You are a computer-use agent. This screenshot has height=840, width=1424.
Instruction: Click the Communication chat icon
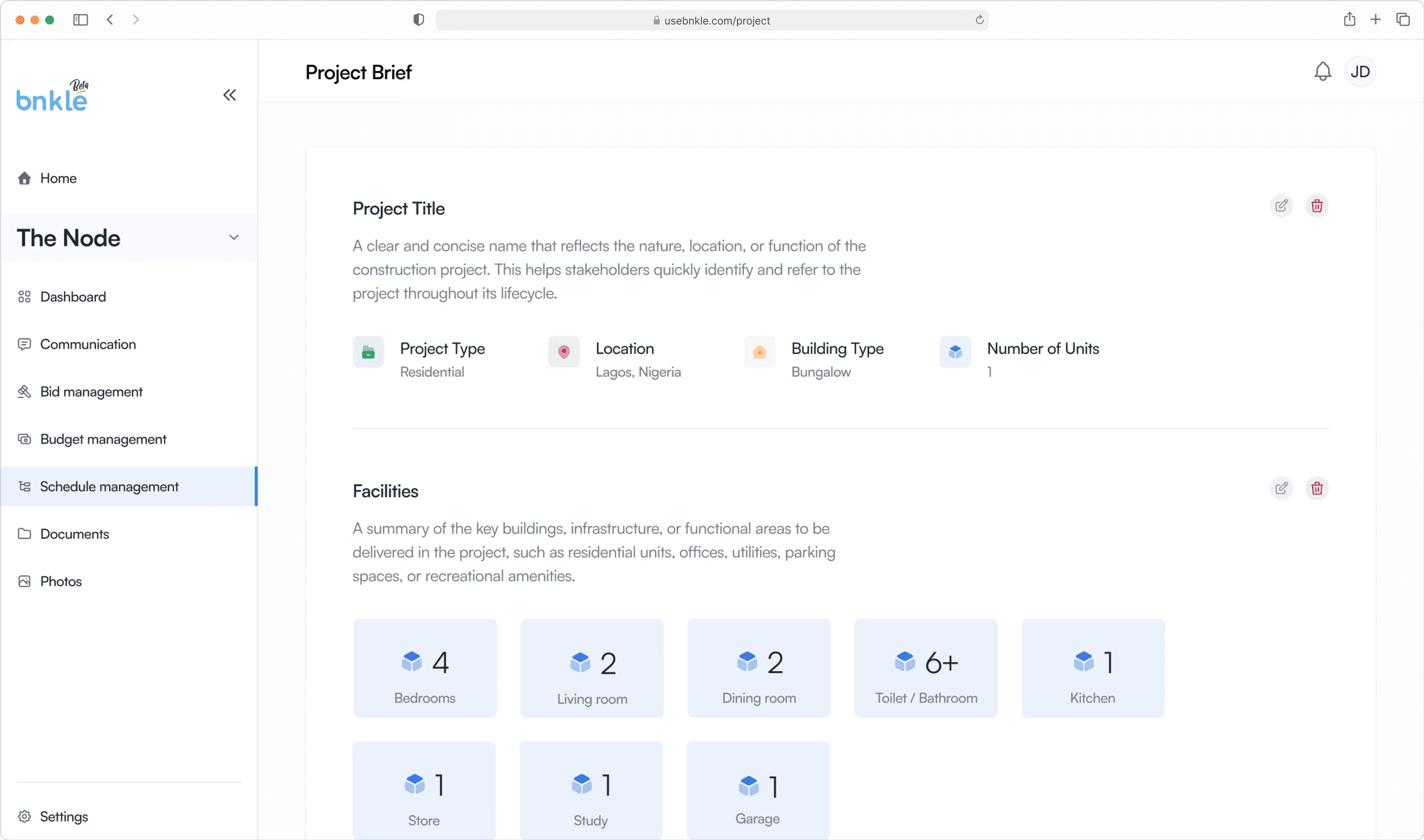tap(24, 344)
